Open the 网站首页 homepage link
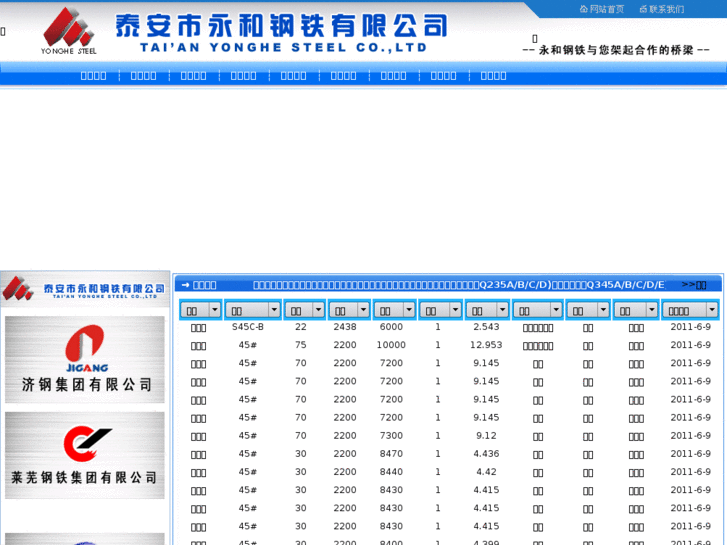 [606, 9]
